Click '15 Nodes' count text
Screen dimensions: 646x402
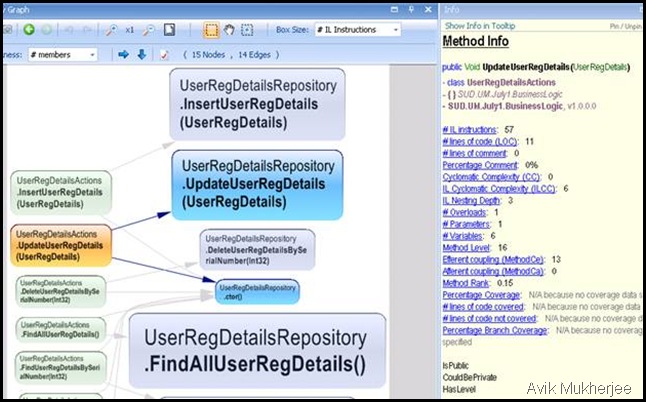[x=208, y=55]
